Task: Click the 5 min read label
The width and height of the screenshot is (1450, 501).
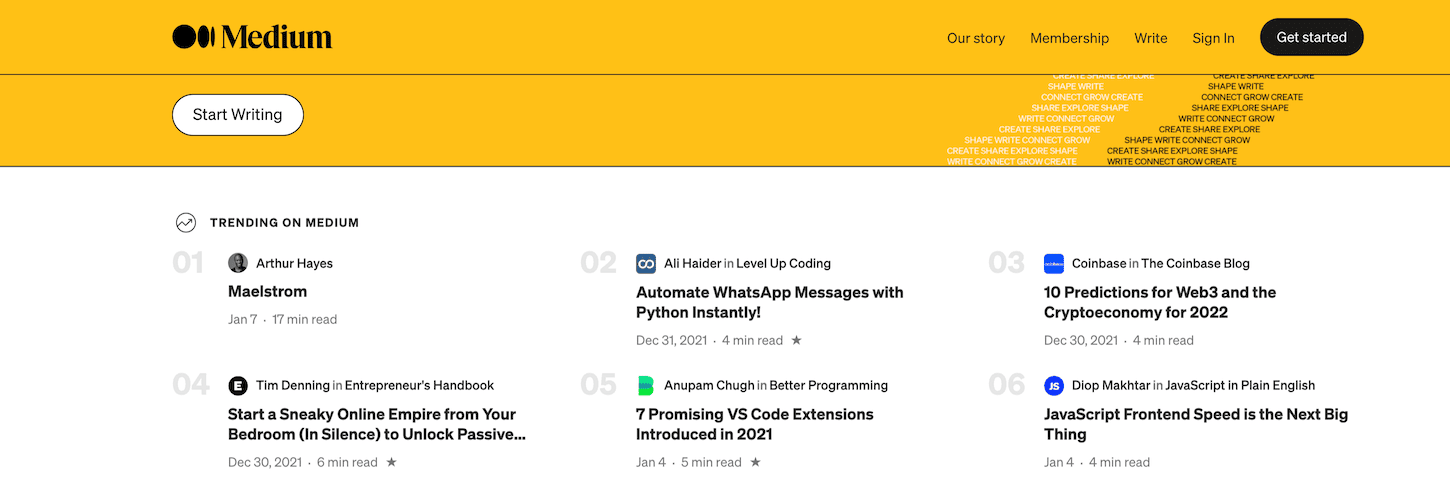Action: click(x=711, y=462)
